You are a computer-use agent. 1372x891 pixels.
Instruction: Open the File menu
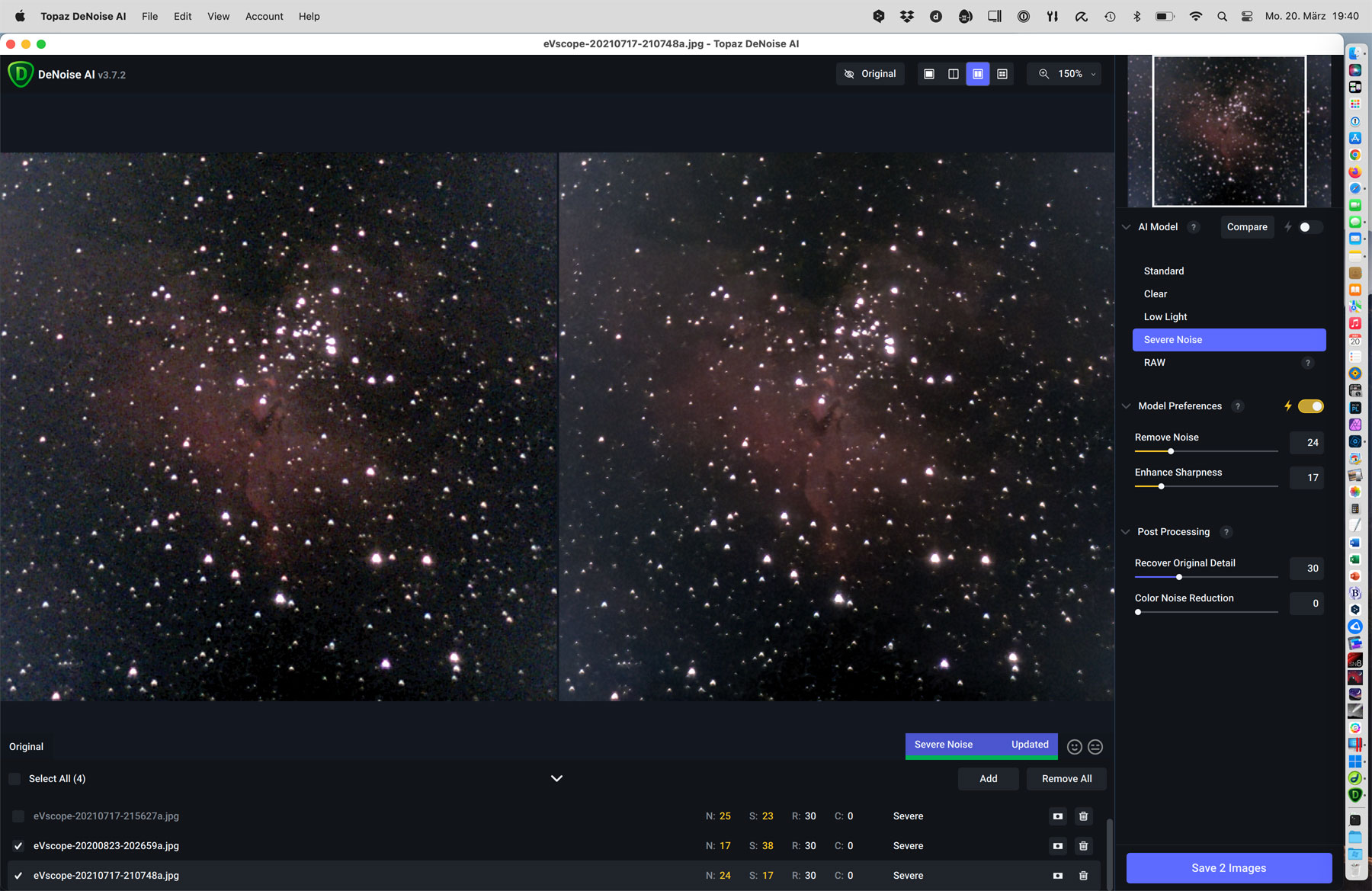150,16
